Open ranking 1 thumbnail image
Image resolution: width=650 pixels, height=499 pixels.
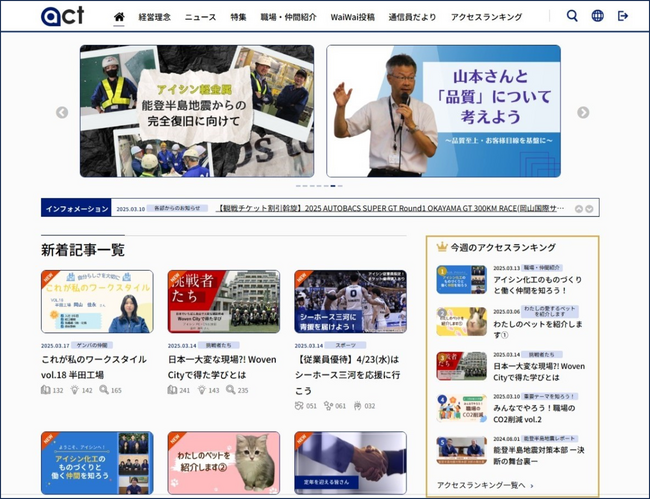(461, 280)
